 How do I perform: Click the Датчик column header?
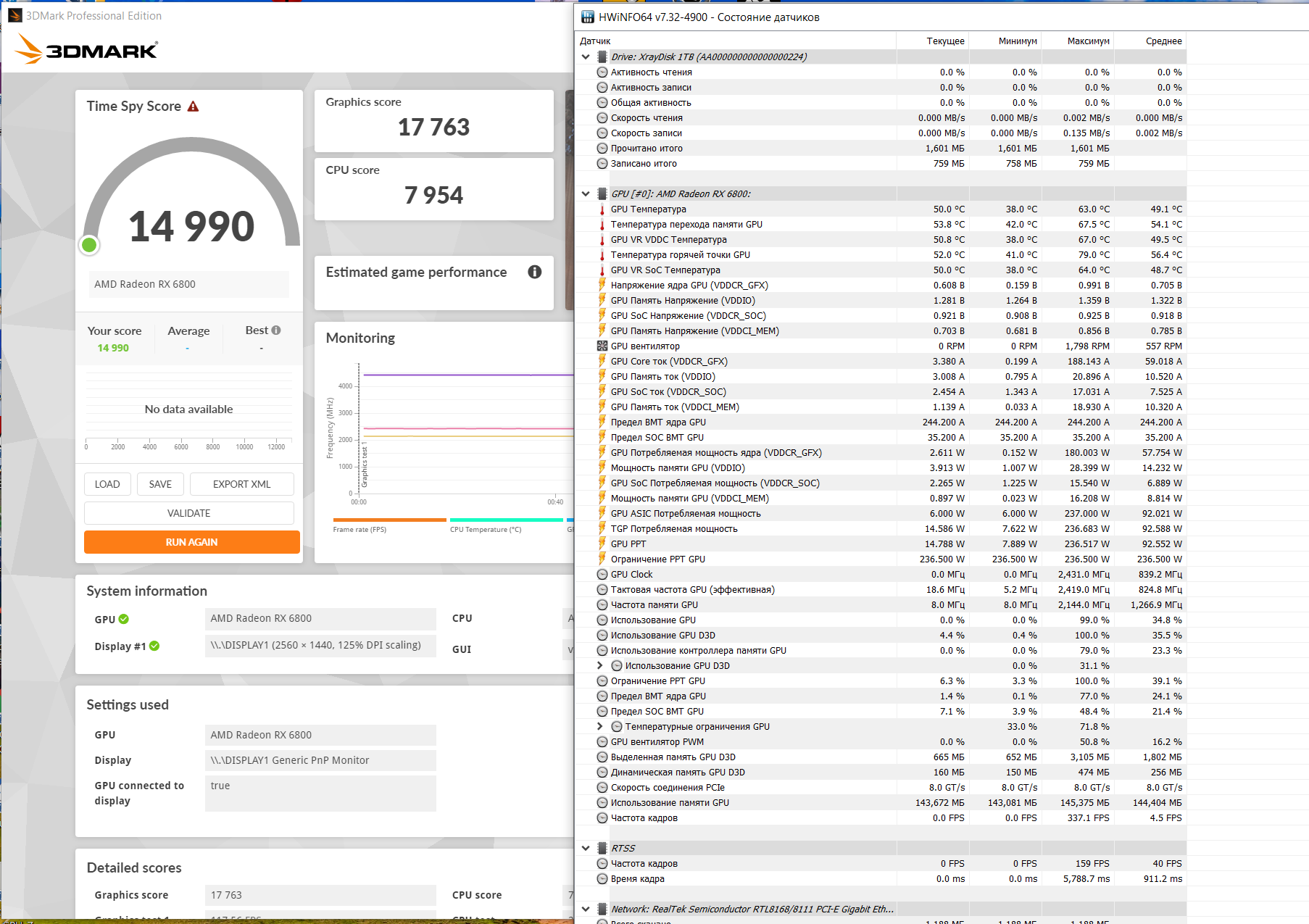(736, 41)
